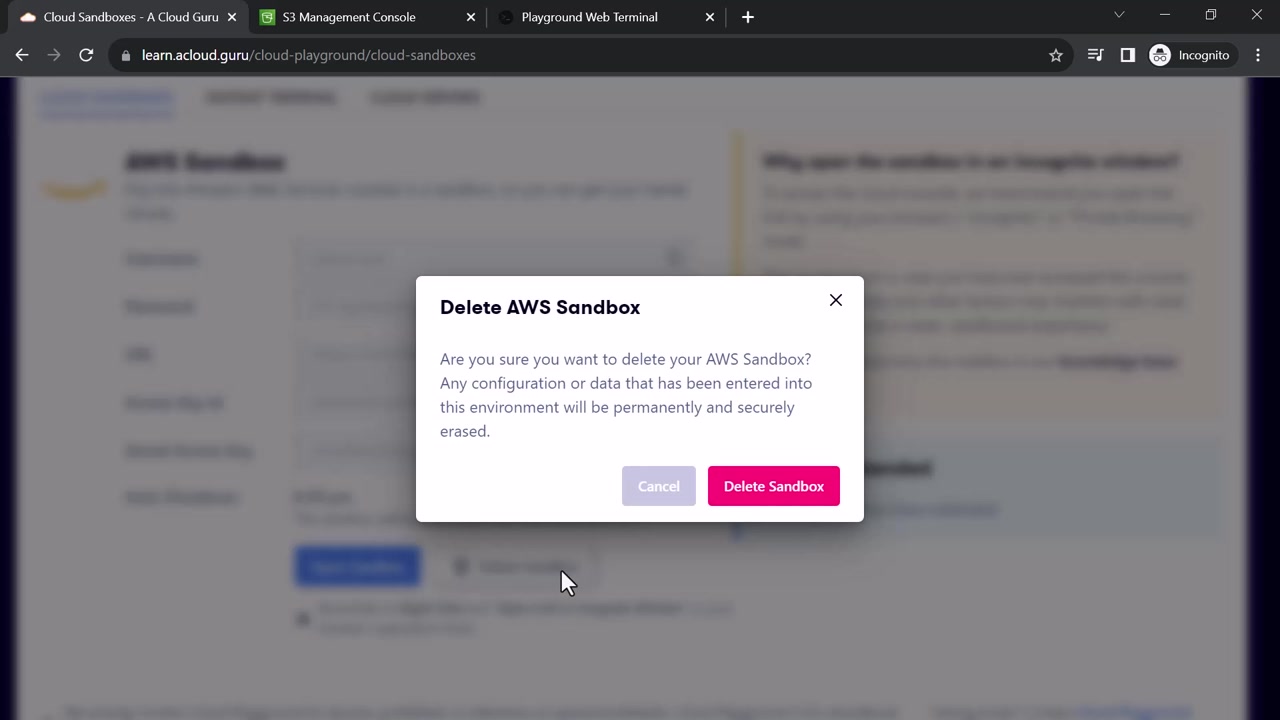Click the S3 Management Console favicon
This screenshot has width=1280, height=720.
[267, 17]
